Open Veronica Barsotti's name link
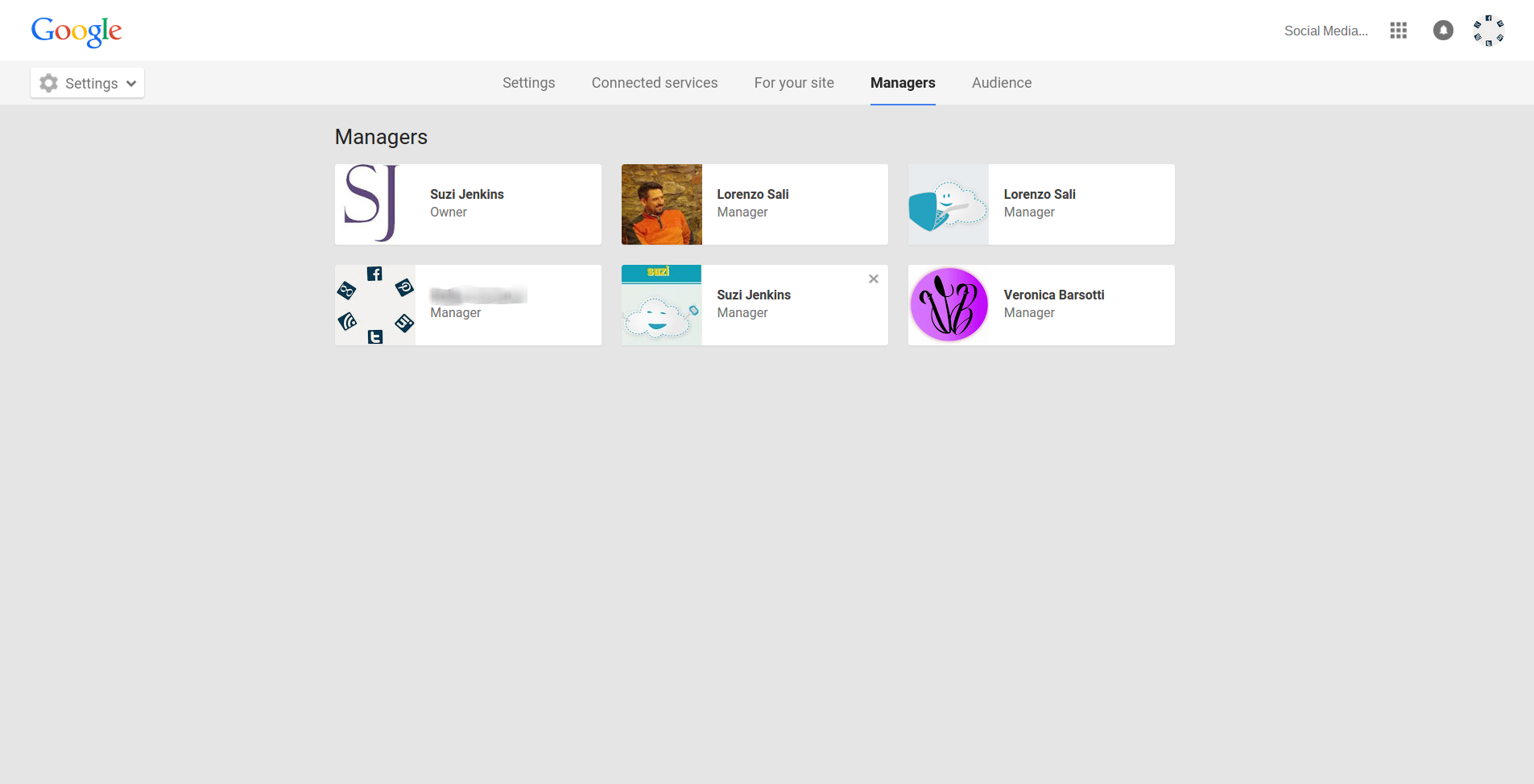The height and width of the screenshot is (784, 1534). click(1053, 295)
